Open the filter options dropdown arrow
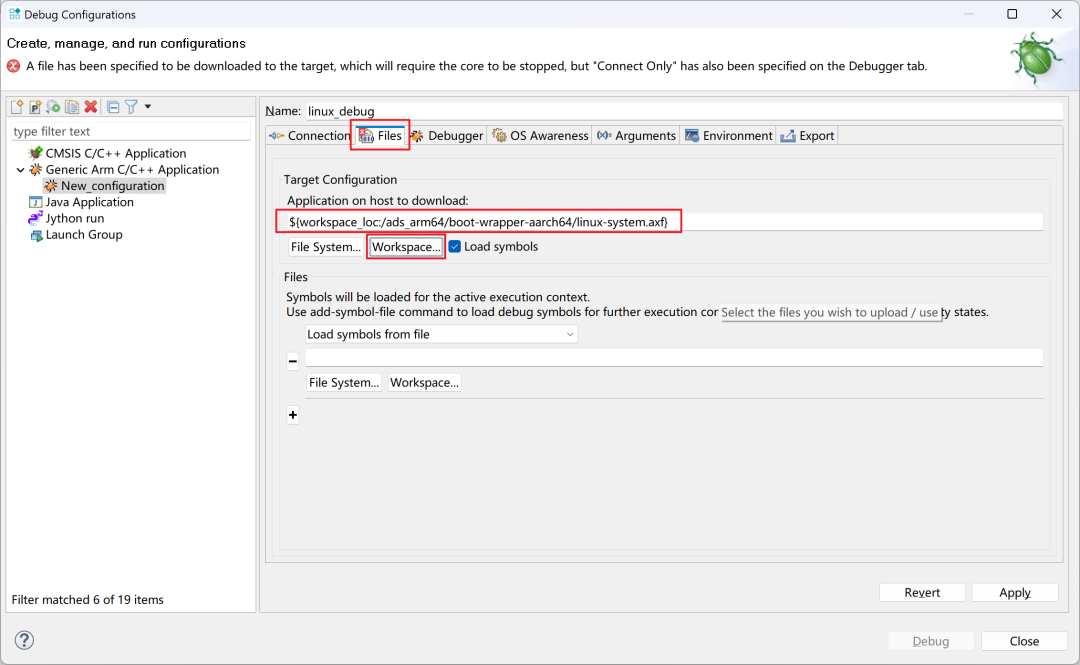 pos(148,107)
